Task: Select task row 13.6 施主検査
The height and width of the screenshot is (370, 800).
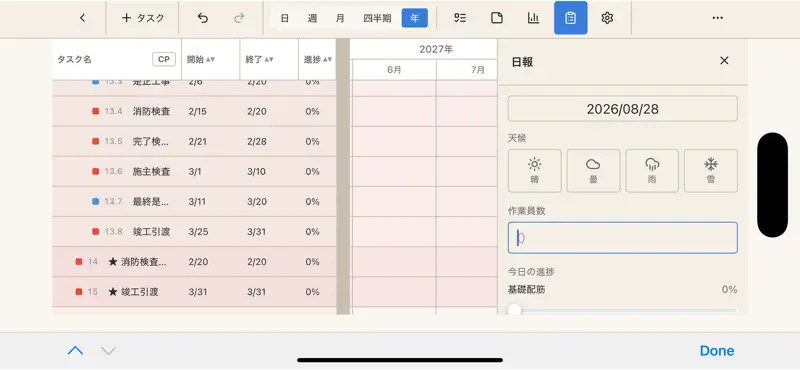Action: [194, 171]
